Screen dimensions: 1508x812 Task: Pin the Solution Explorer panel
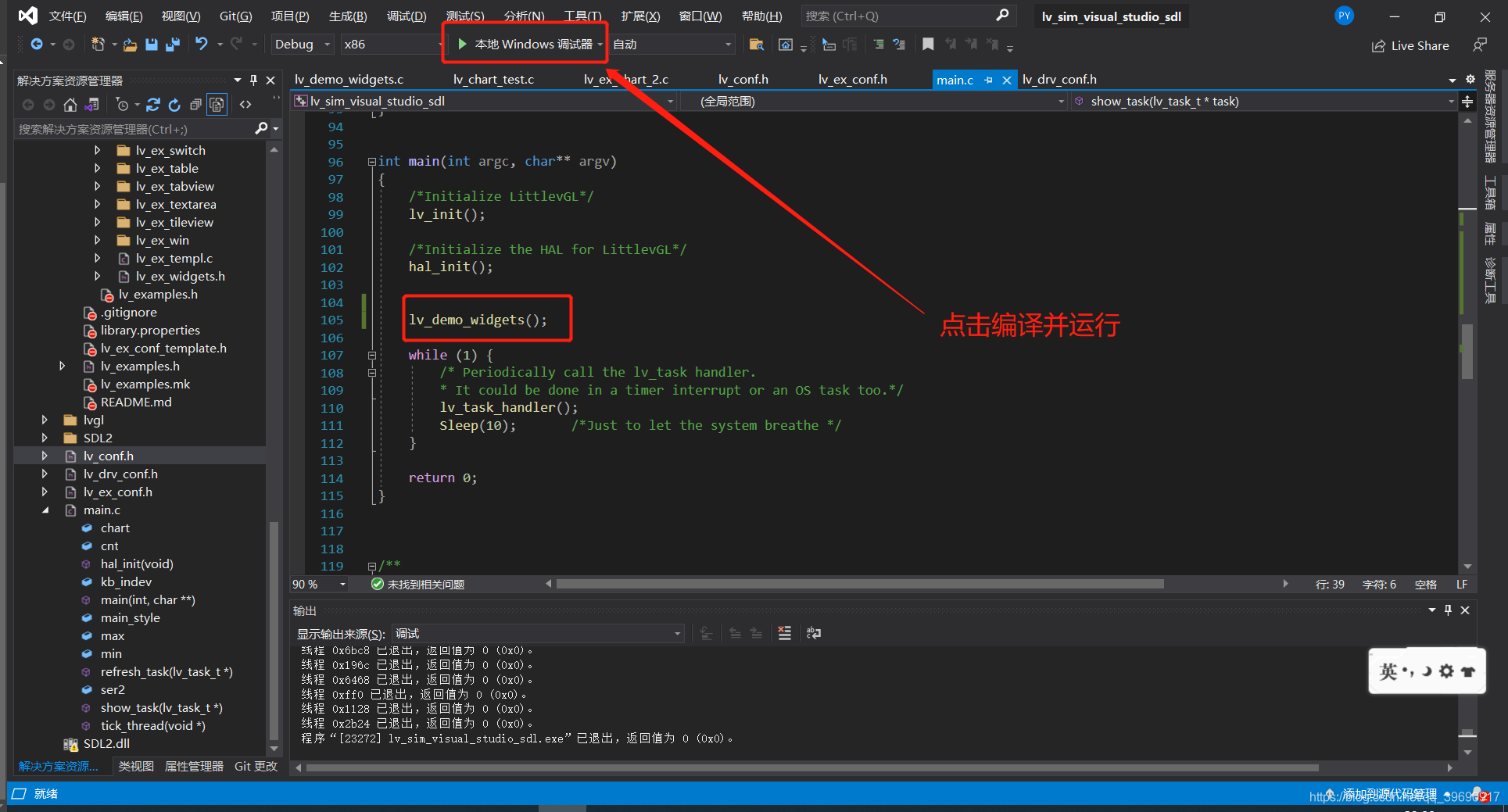point(253,80)
